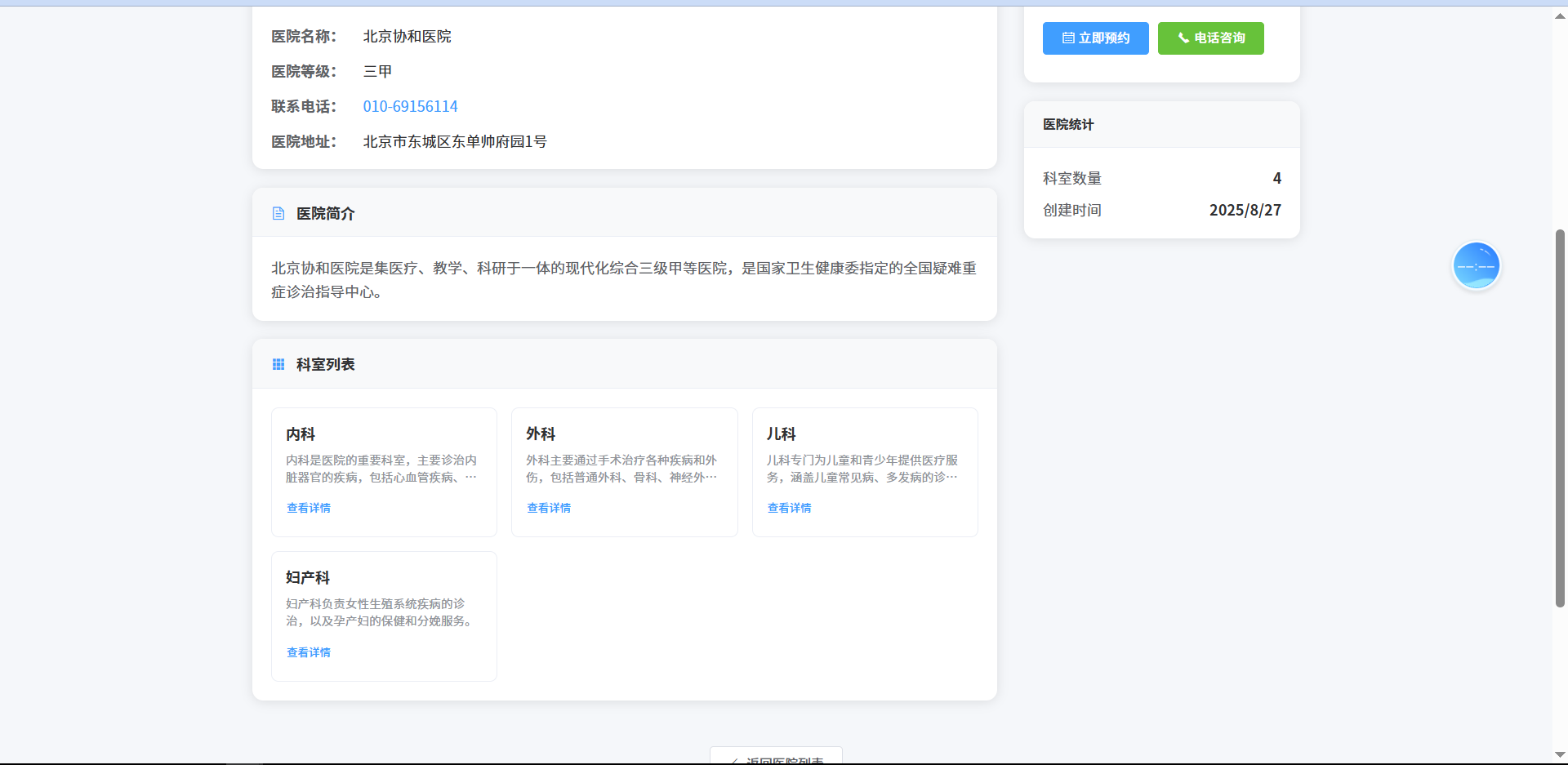Click the calendar icon in 立即预约
Screen dimensions: 1568x765
1068,38
